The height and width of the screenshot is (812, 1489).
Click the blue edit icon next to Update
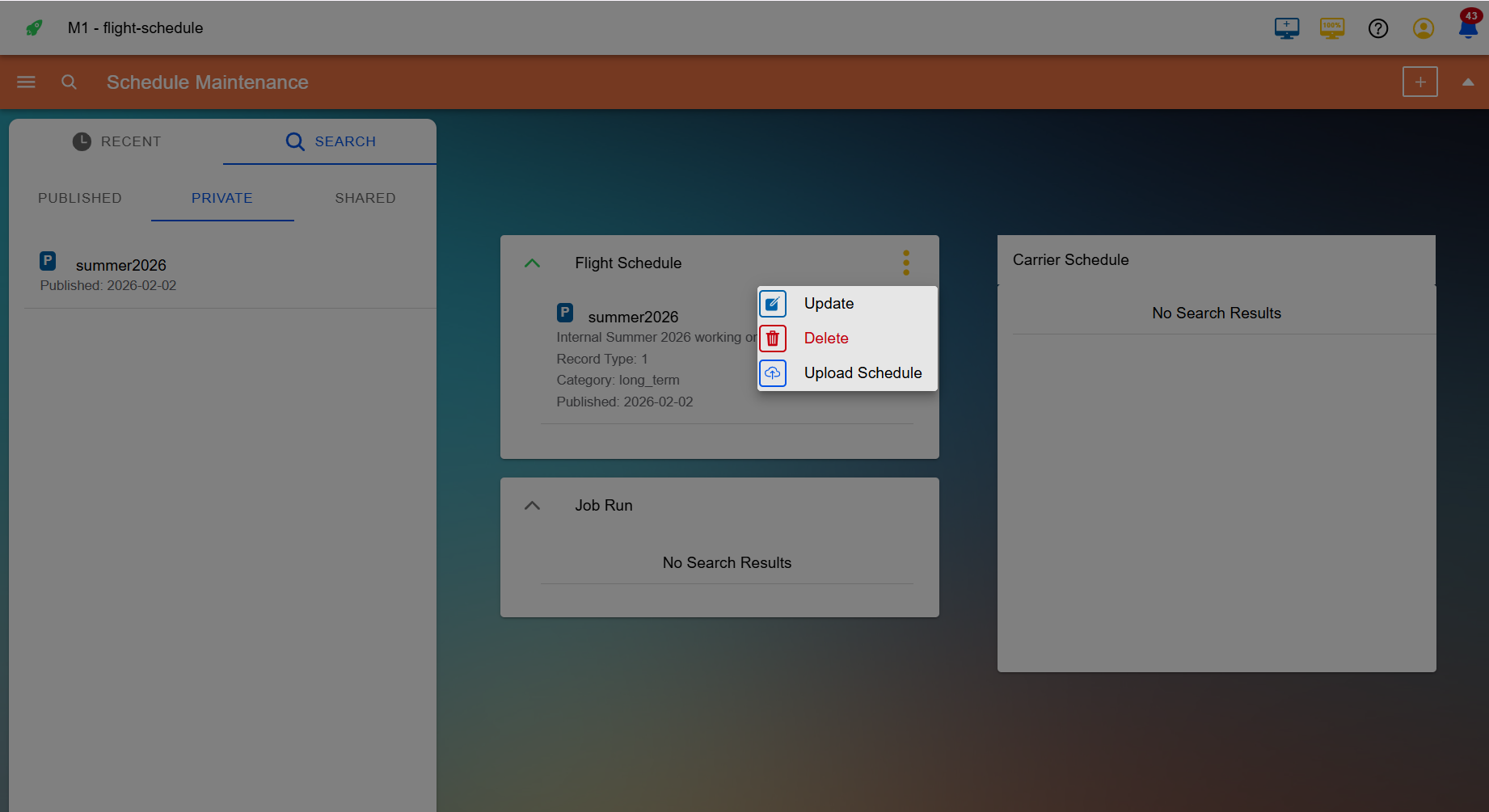773,304
